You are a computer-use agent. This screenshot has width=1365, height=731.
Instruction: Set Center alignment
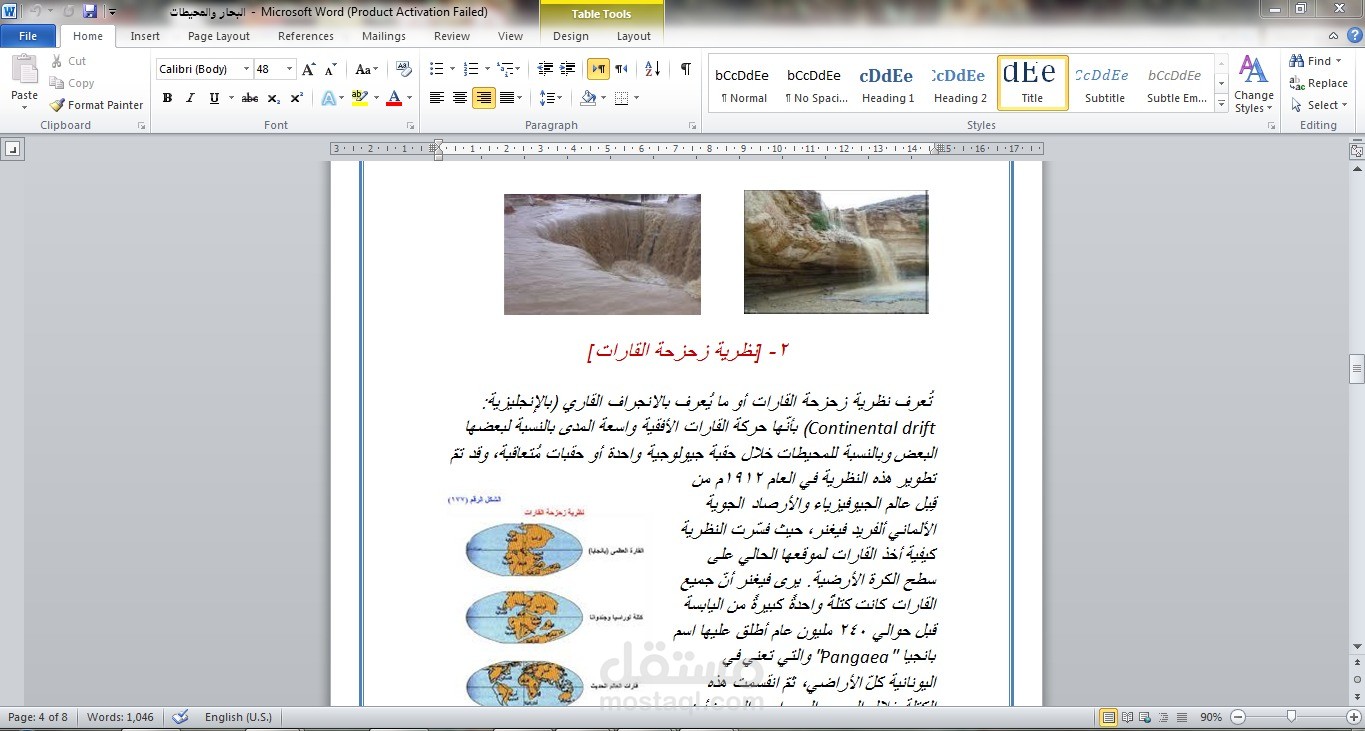(x=460, y=98)
